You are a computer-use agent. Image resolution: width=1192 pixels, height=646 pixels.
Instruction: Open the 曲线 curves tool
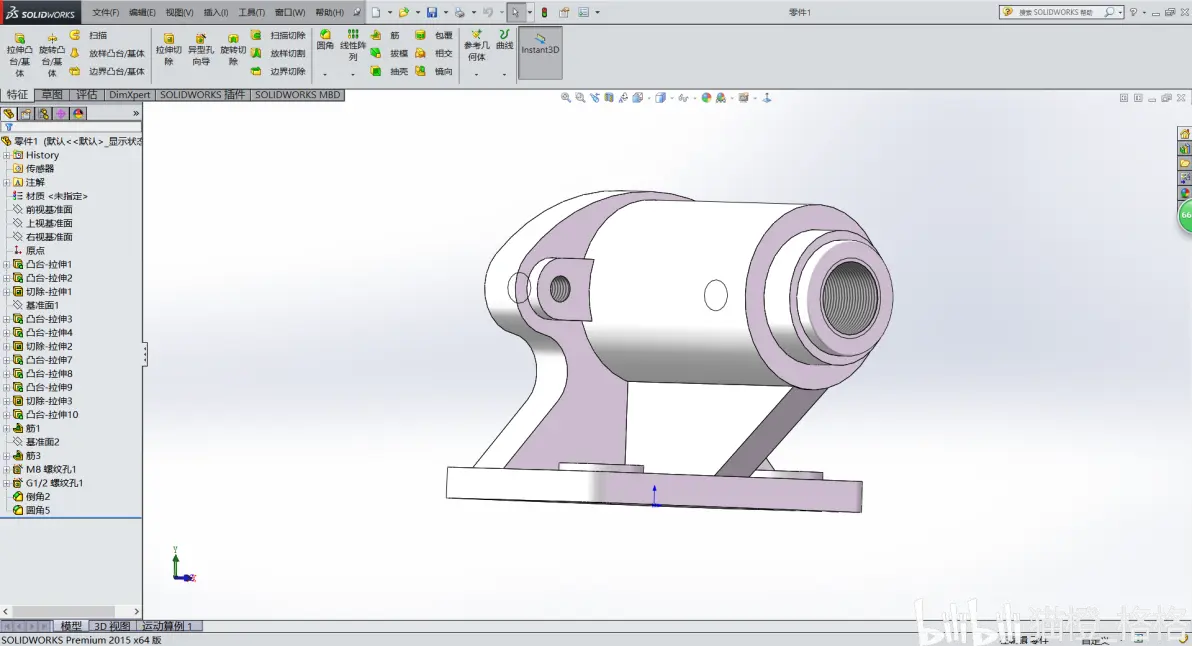504,40
